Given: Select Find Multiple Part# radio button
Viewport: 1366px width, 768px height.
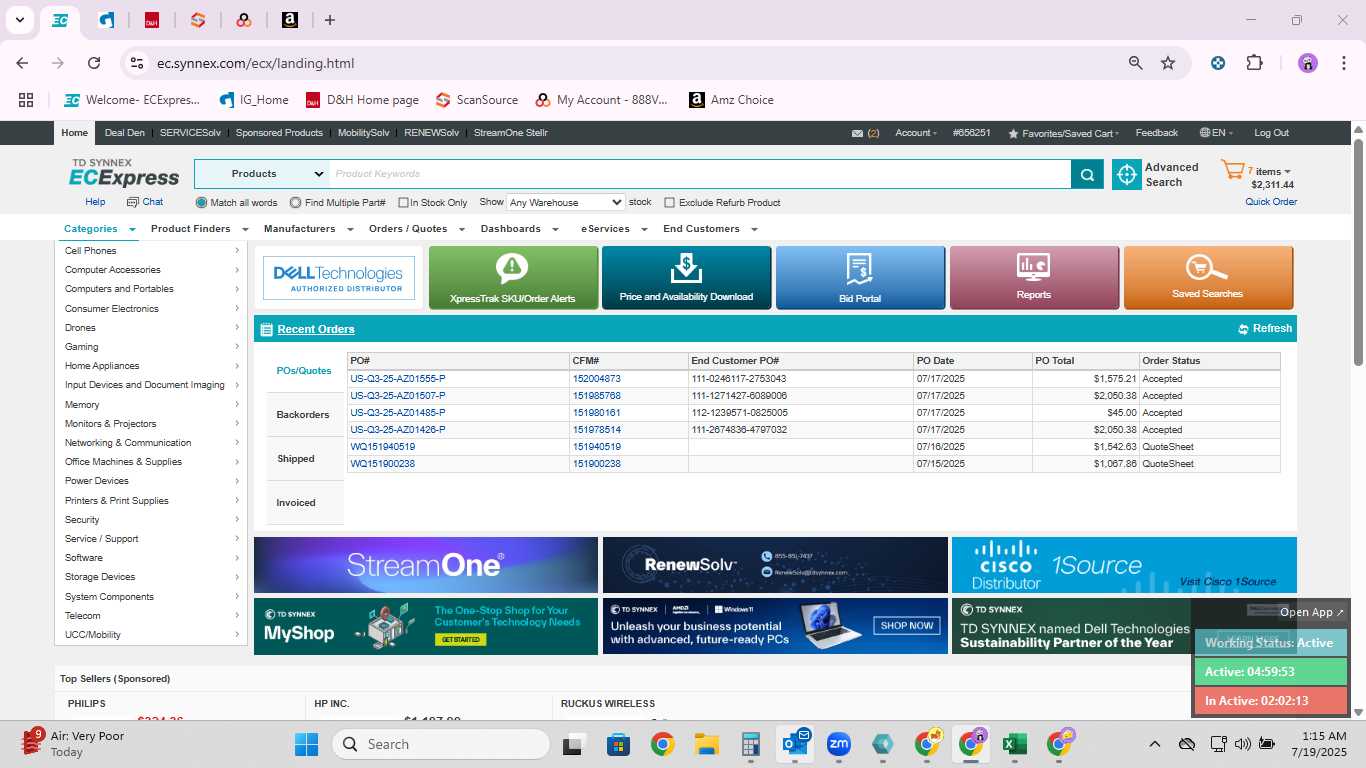Looking at the screenshot, I should tap(295, 202).
